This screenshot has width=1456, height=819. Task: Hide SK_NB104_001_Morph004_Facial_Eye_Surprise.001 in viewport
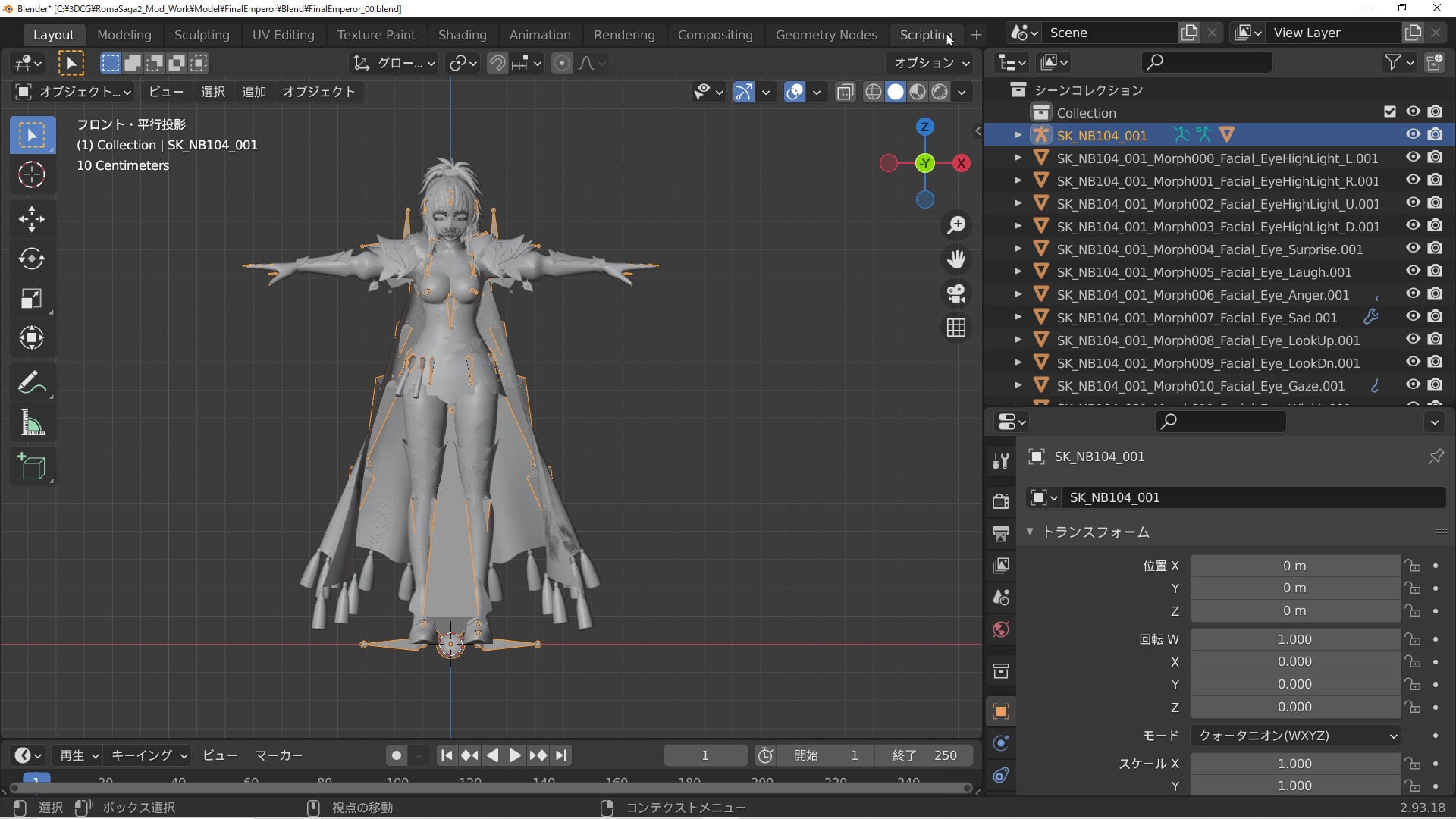[1413, 248]
